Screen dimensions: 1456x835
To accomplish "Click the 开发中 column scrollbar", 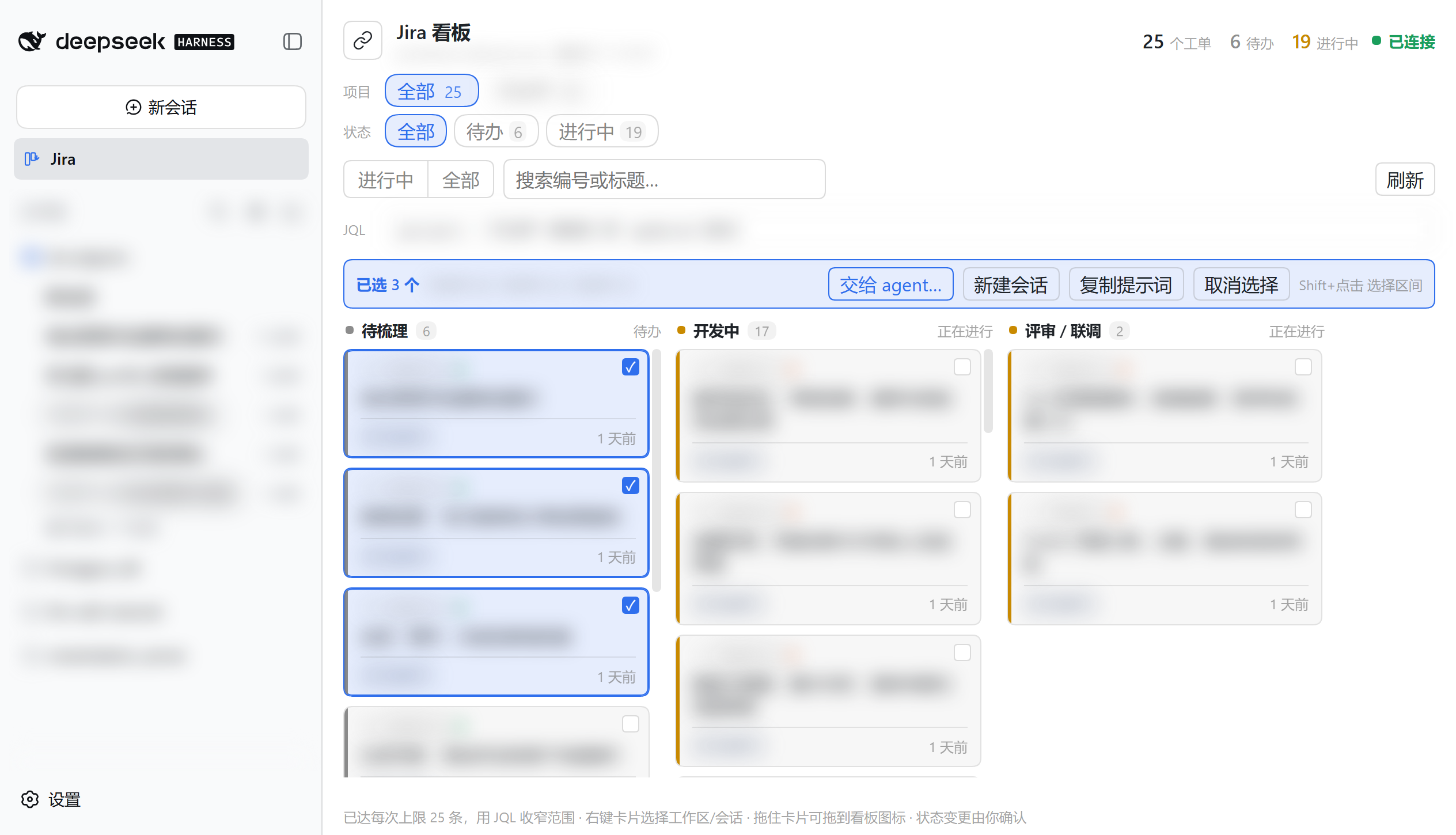I will click(x=988, y=391).
